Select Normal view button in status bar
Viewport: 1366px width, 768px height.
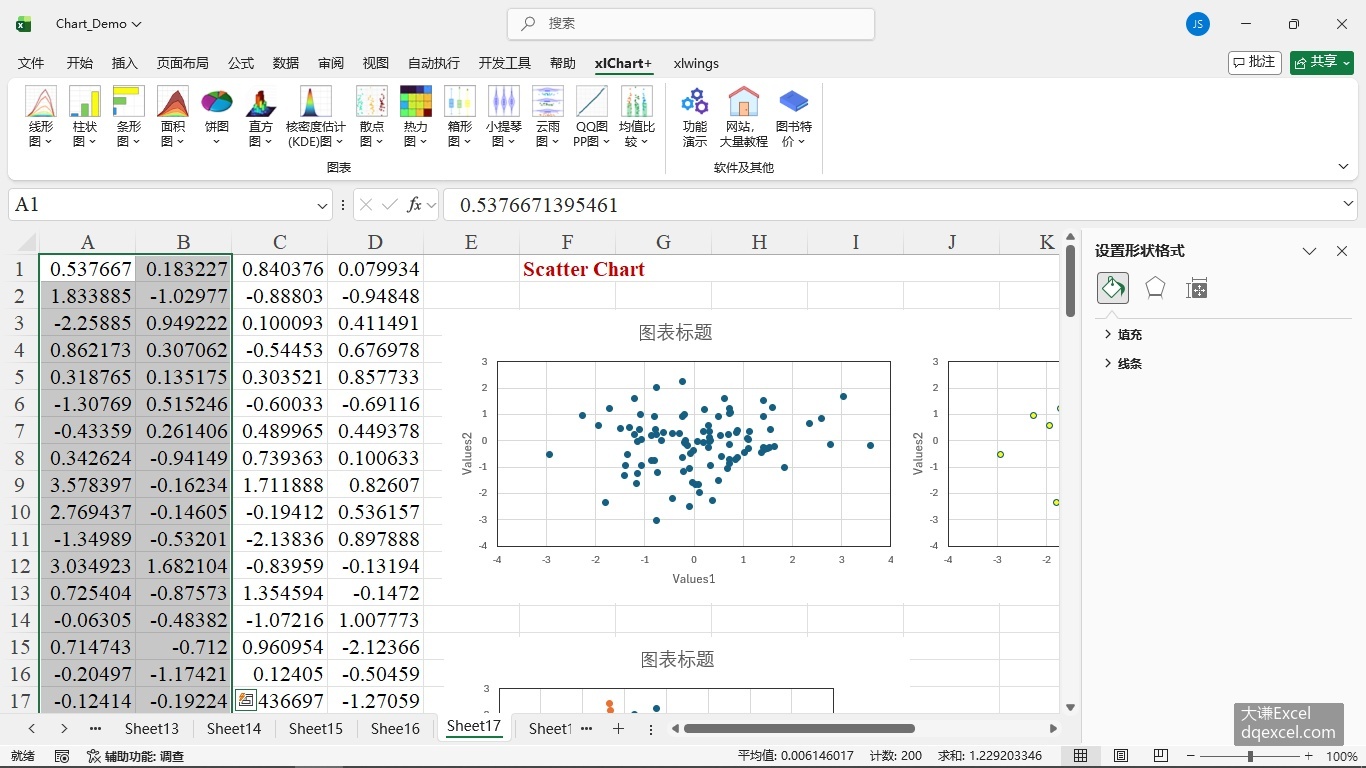tap(1081, 756)
